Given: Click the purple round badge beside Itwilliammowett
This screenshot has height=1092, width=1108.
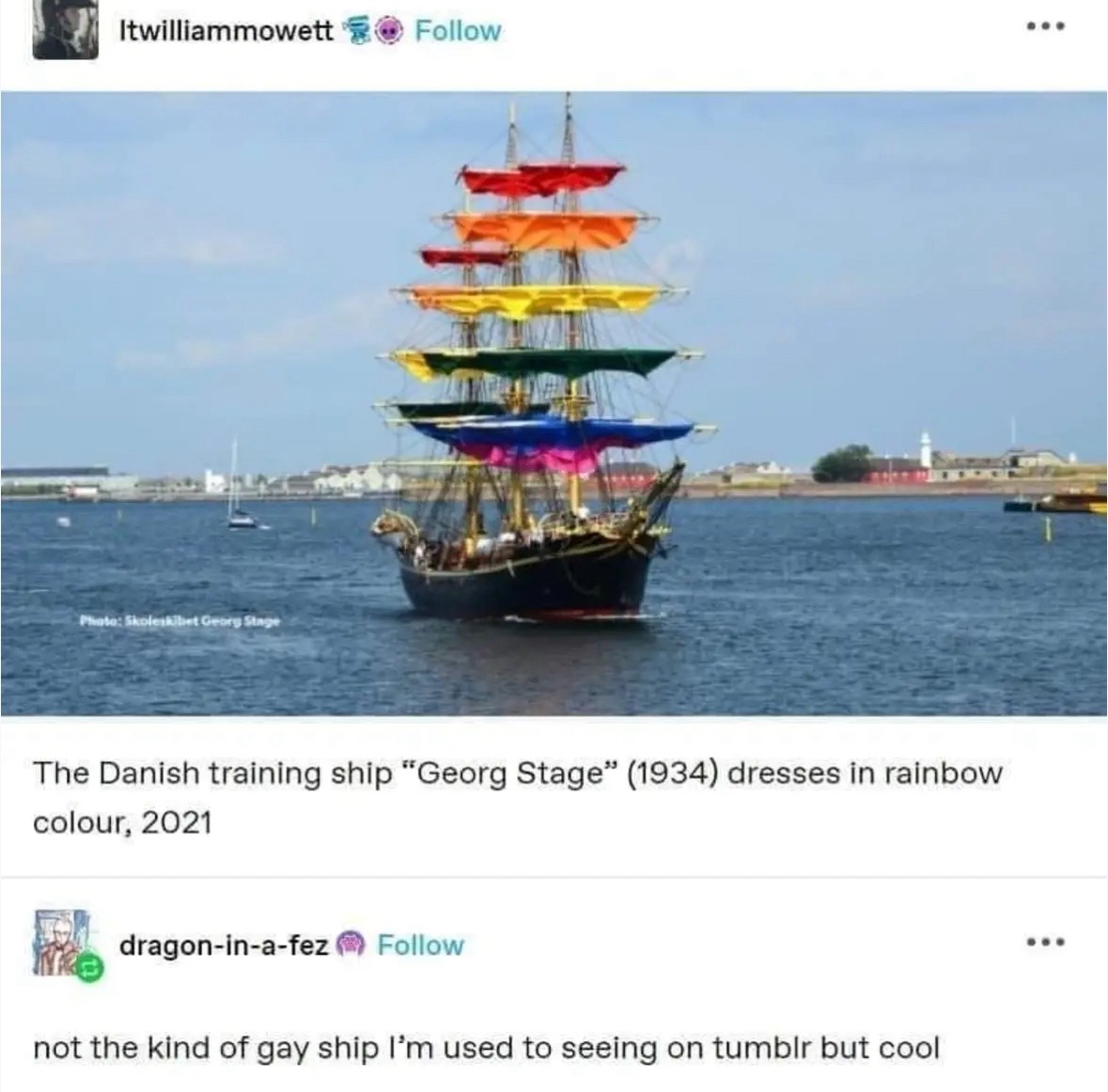Looking at the screenshot, I should coord(388,30).
